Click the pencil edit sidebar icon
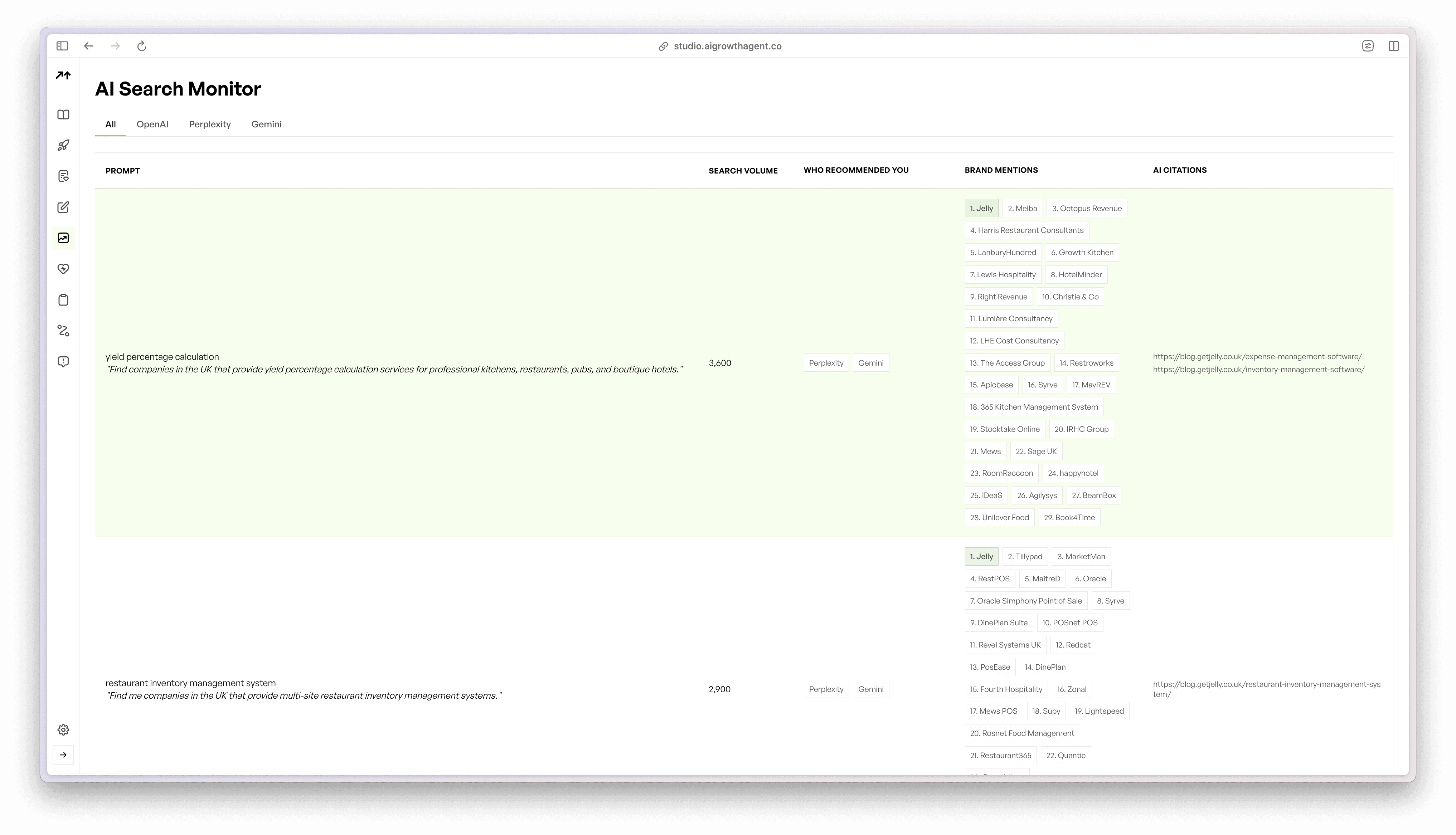Screen dimensions: 1456x835 (x=64, y=207)
